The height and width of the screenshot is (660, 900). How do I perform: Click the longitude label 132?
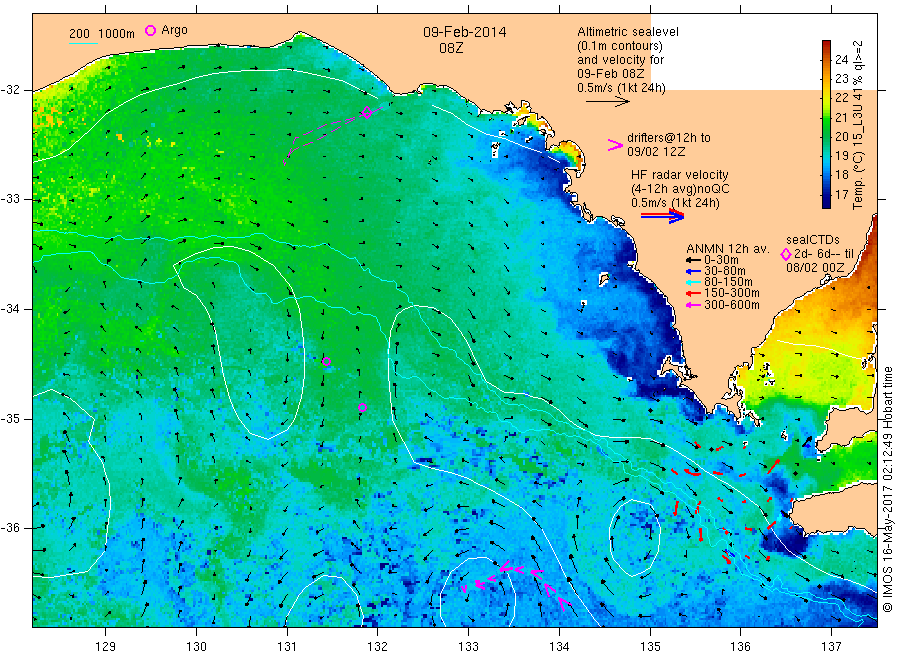(x=378, y=647)
